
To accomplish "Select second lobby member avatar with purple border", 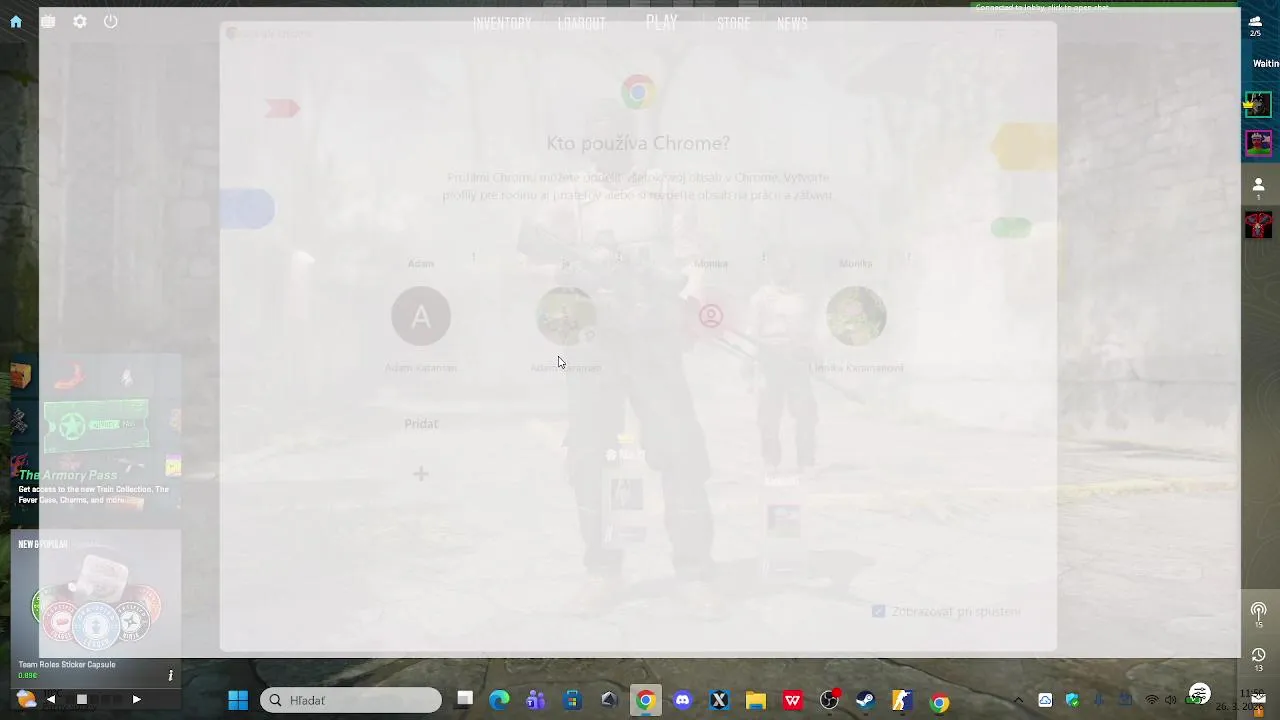I will 1258,144.
